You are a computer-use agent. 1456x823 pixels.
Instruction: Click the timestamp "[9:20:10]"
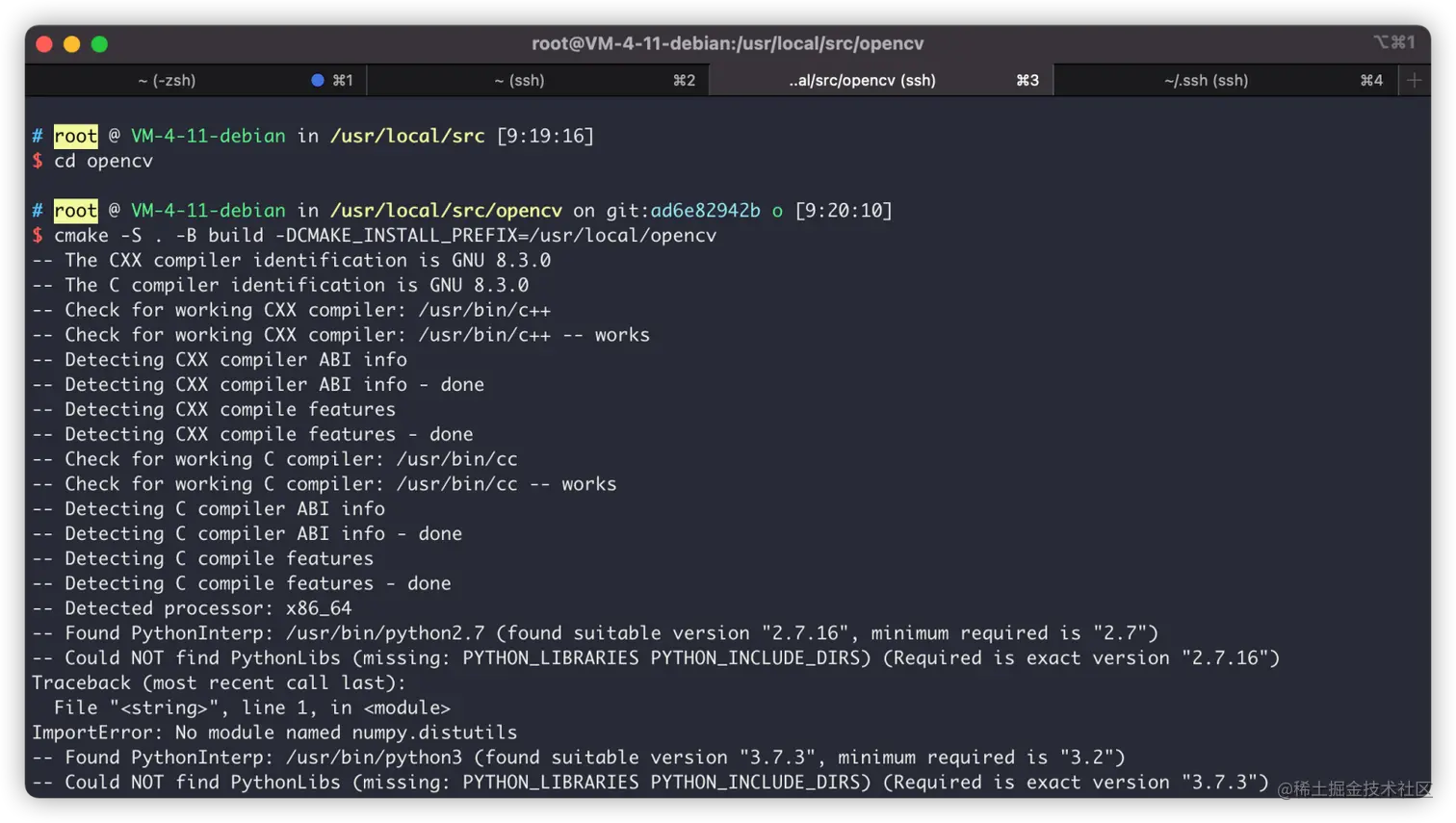844,211
